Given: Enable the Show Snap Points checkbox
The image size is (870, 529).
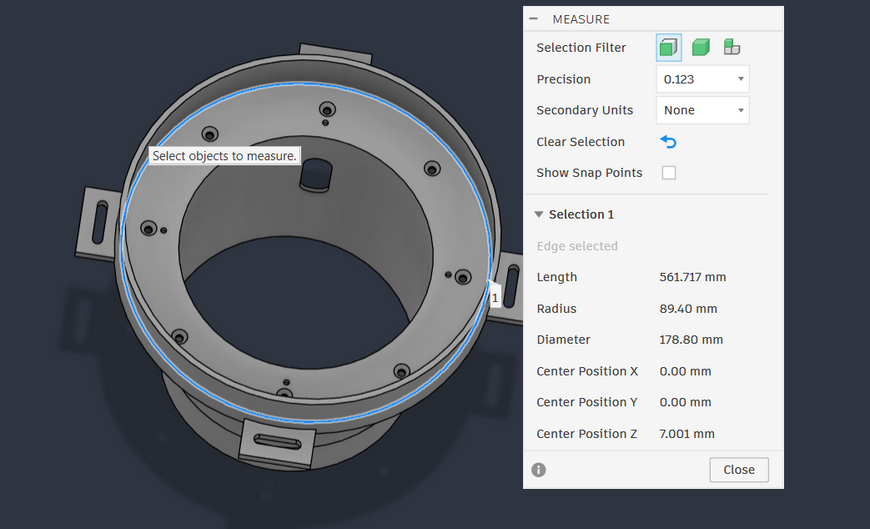Looking at the screenshot, I should click(x=669, y=173).
